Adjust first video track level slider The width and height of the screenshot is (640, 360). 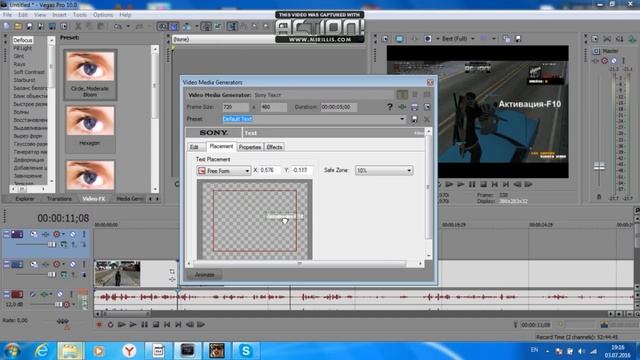point(51,244)
